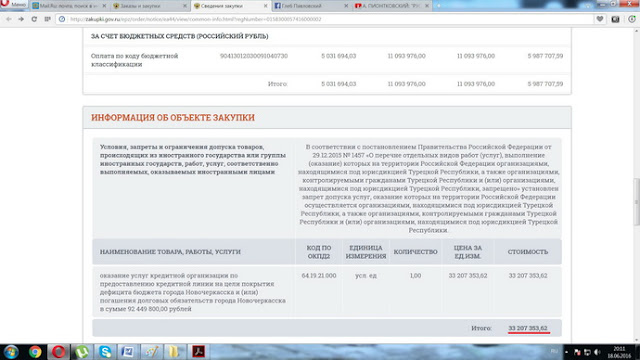This screenshot has width=640, height=360.
Task: Launch Google Chrome from taskbar
Action: click(x=35, y=351)
